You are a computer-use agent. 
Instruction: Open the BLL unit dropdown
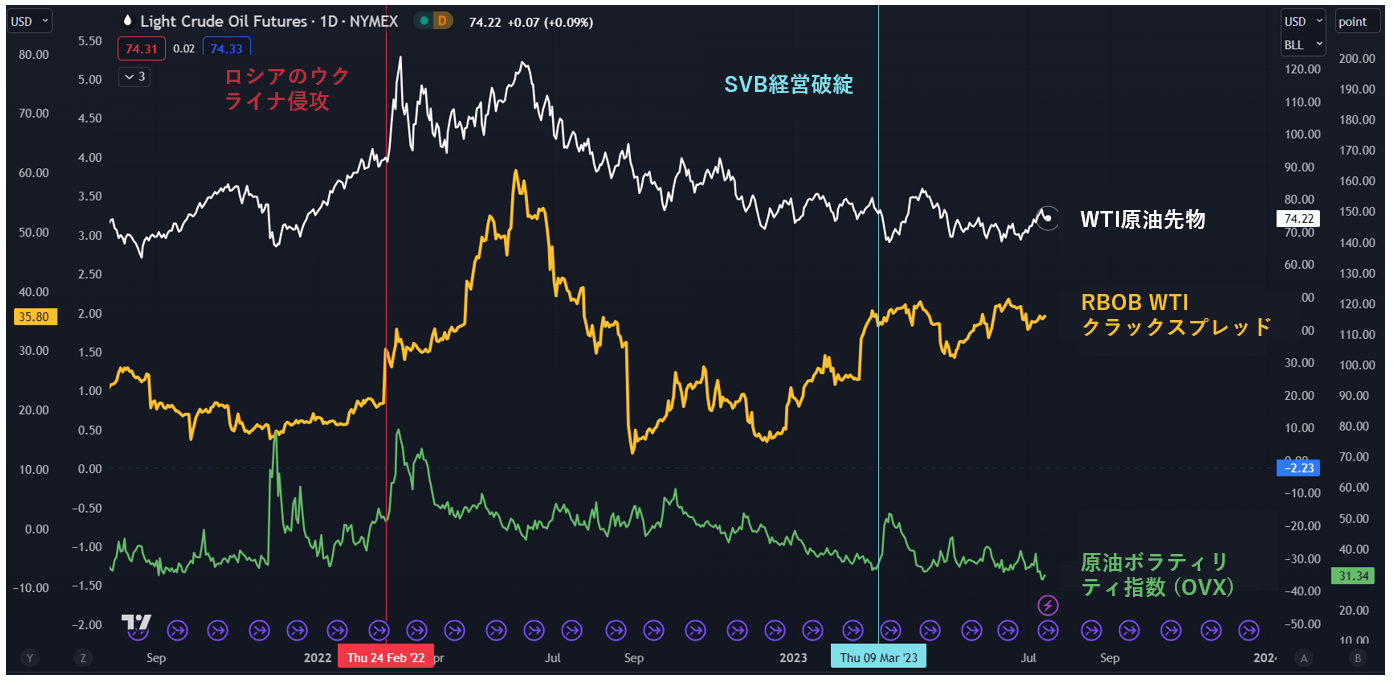pyautogui.click(x=1303, y=44)
